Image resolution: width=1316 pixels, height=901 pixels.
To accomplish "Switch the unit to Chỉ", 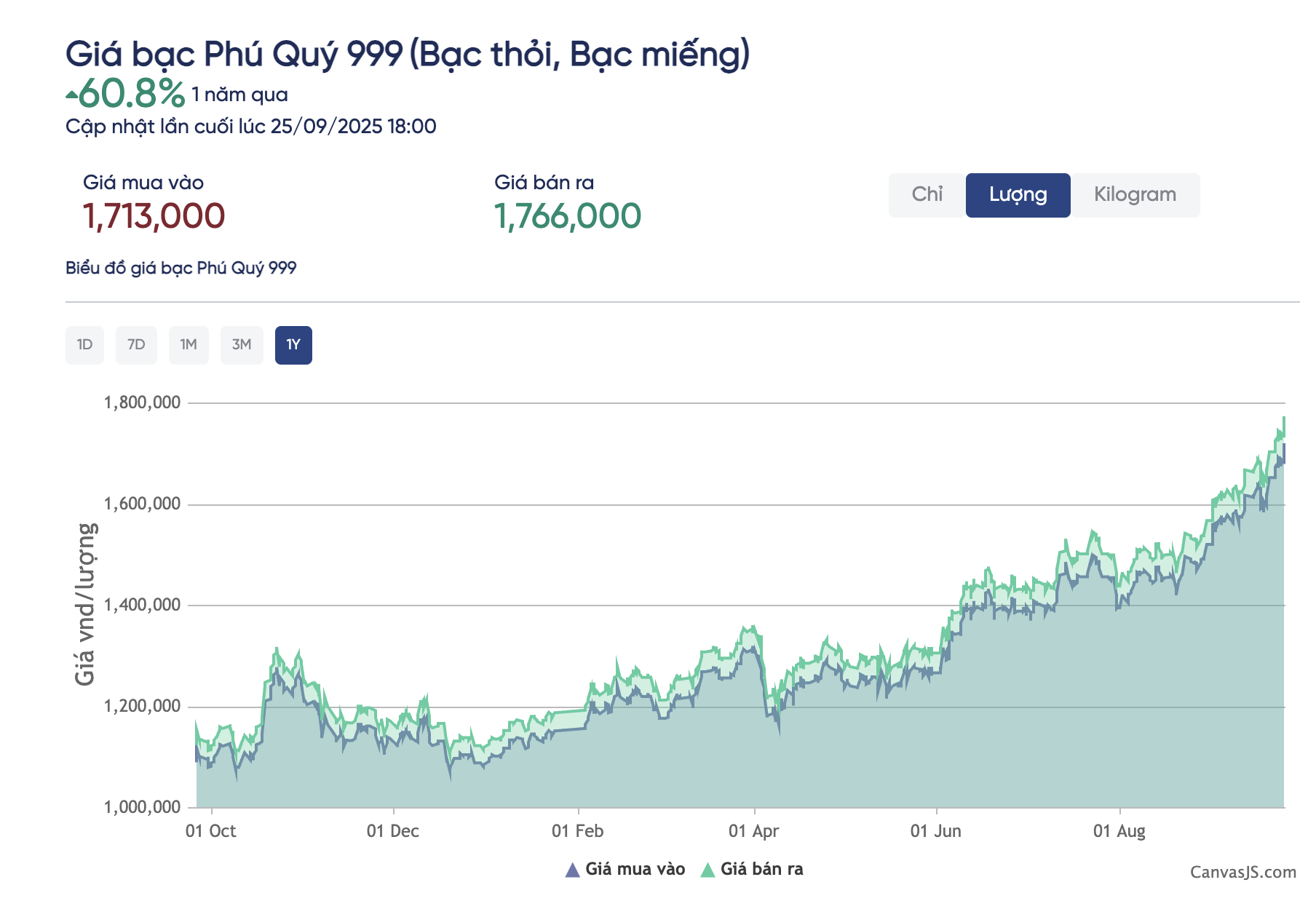I will pyautogui.click(x=927, y=195).
